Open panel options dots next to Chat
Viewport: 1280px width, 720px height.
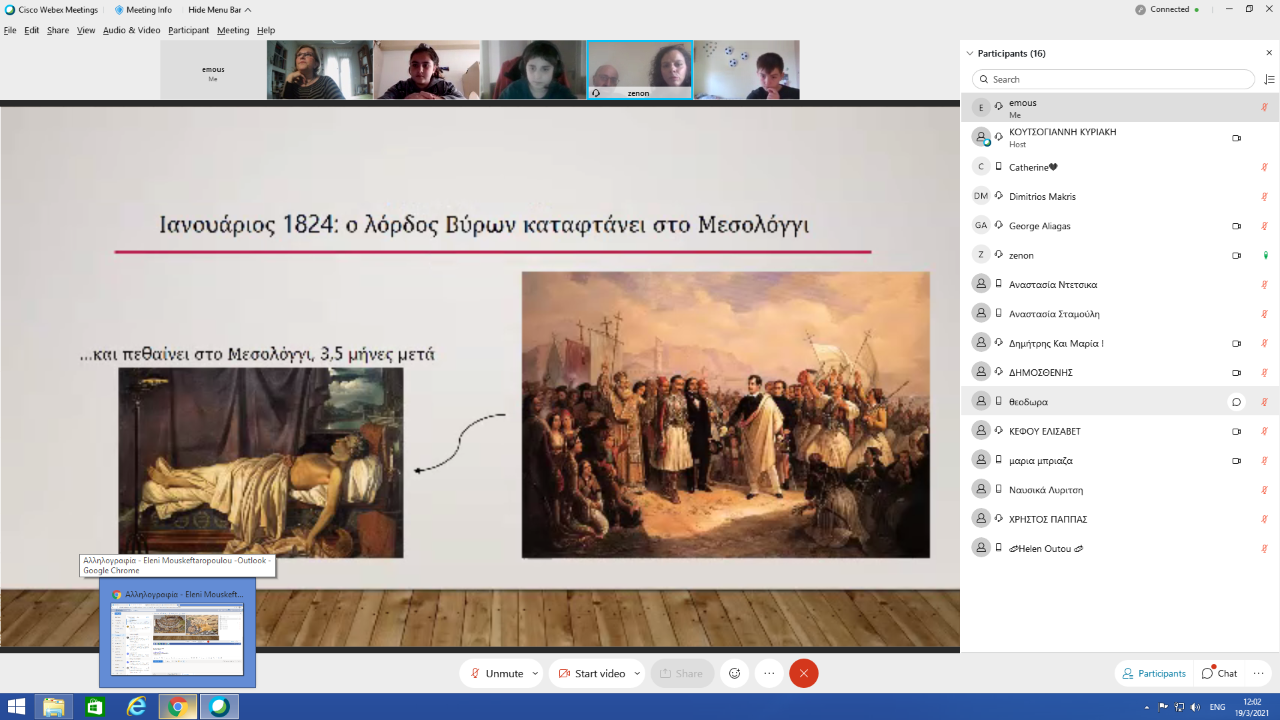click(x=1260, y=673)
